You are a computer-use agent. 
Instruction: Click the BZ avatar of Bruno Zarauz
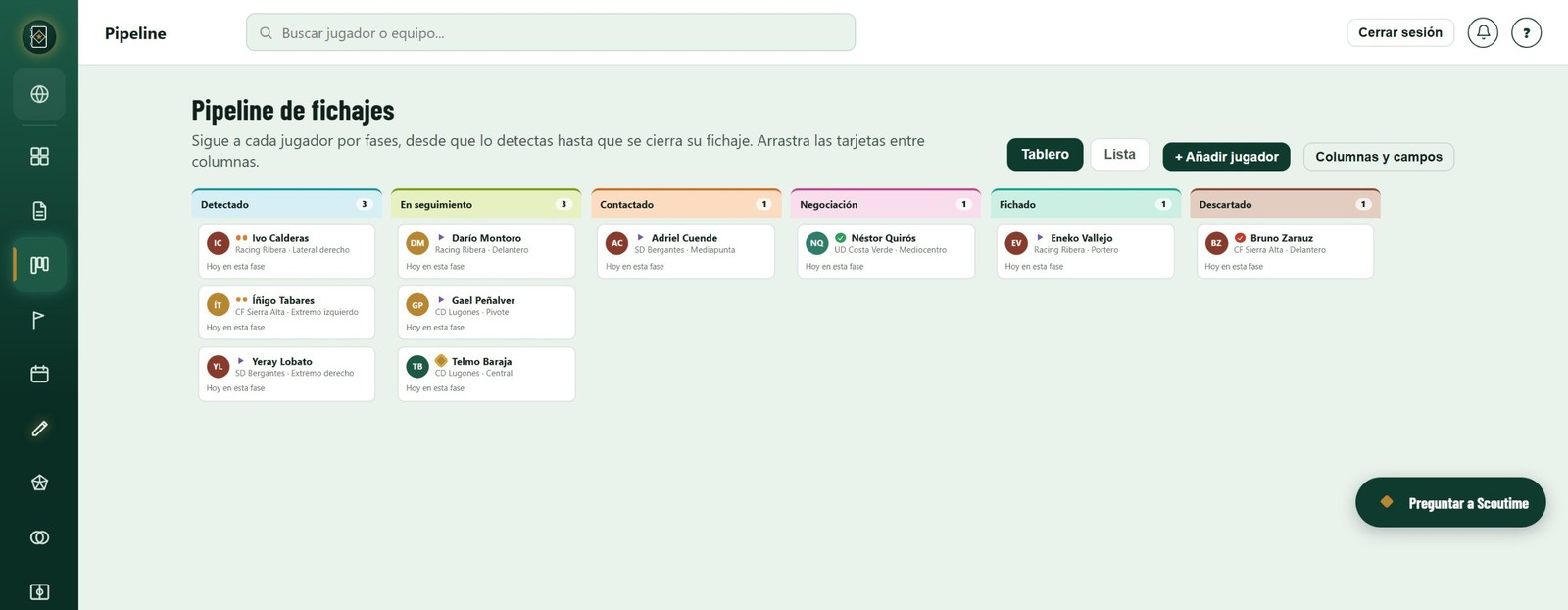tap(1216, 243)
